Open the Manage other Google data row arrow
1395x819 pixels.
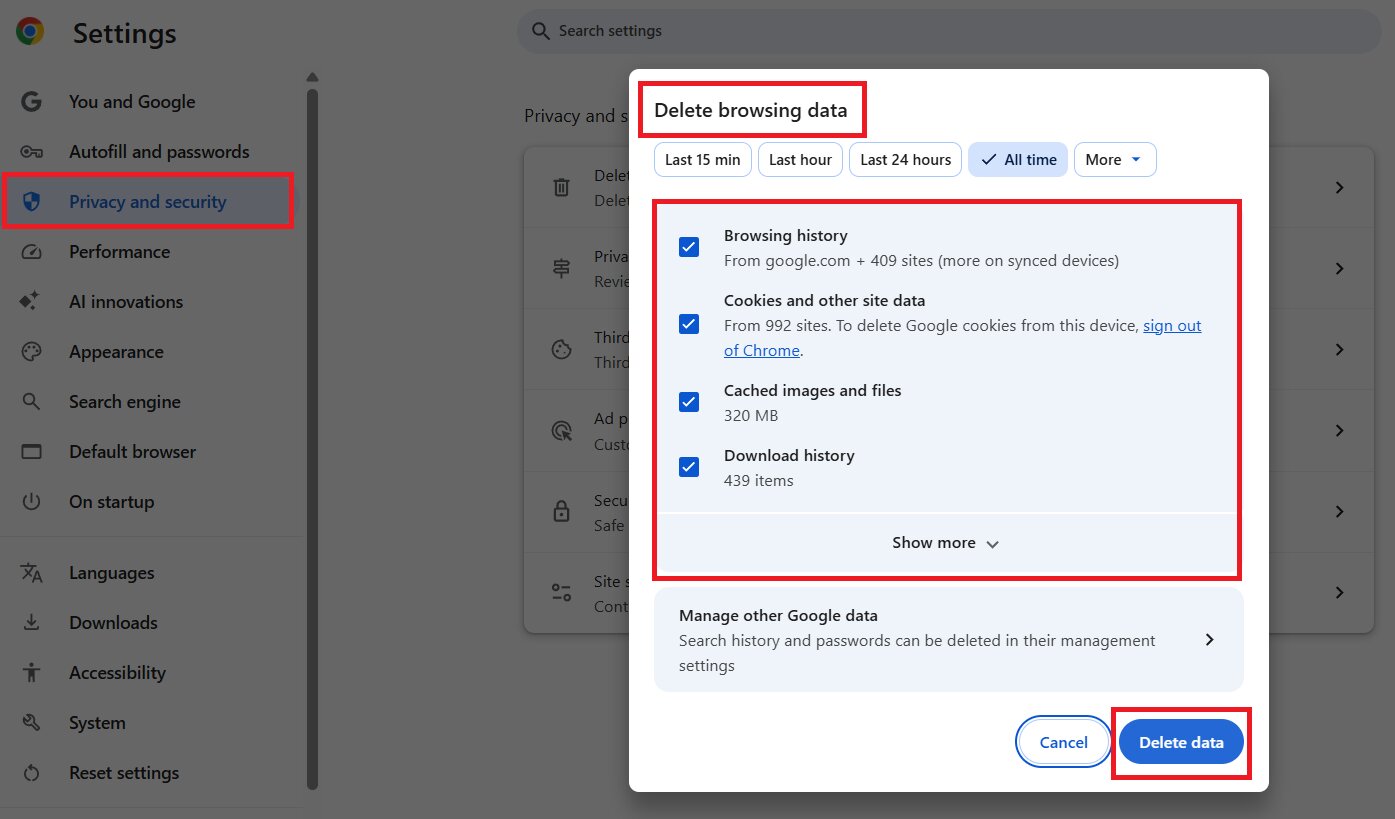pyautogui.click(x=1209, y=640)
